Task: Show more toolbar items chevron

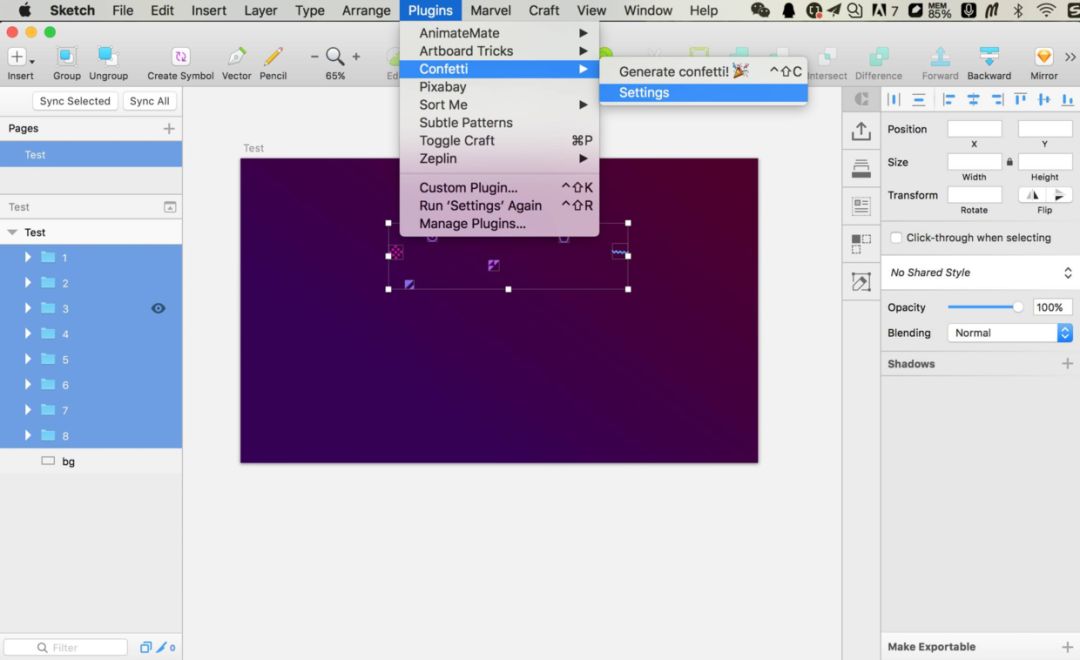Action: 1070,57
